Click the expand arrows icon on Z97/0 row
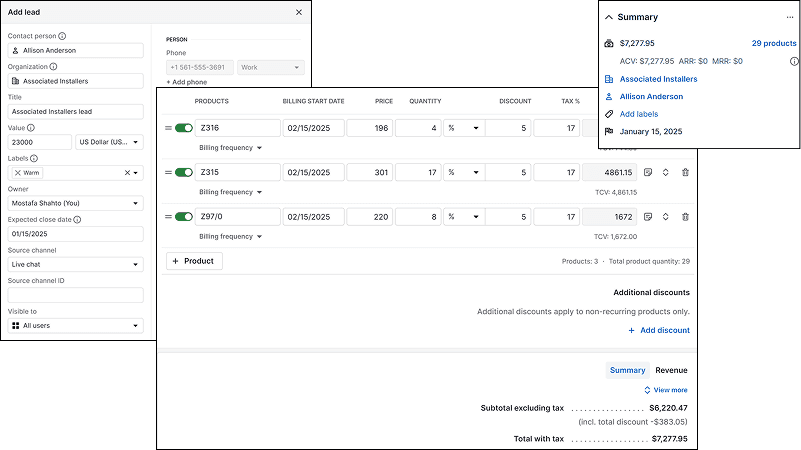Screen dimensions: 801x450 point(666,217)
